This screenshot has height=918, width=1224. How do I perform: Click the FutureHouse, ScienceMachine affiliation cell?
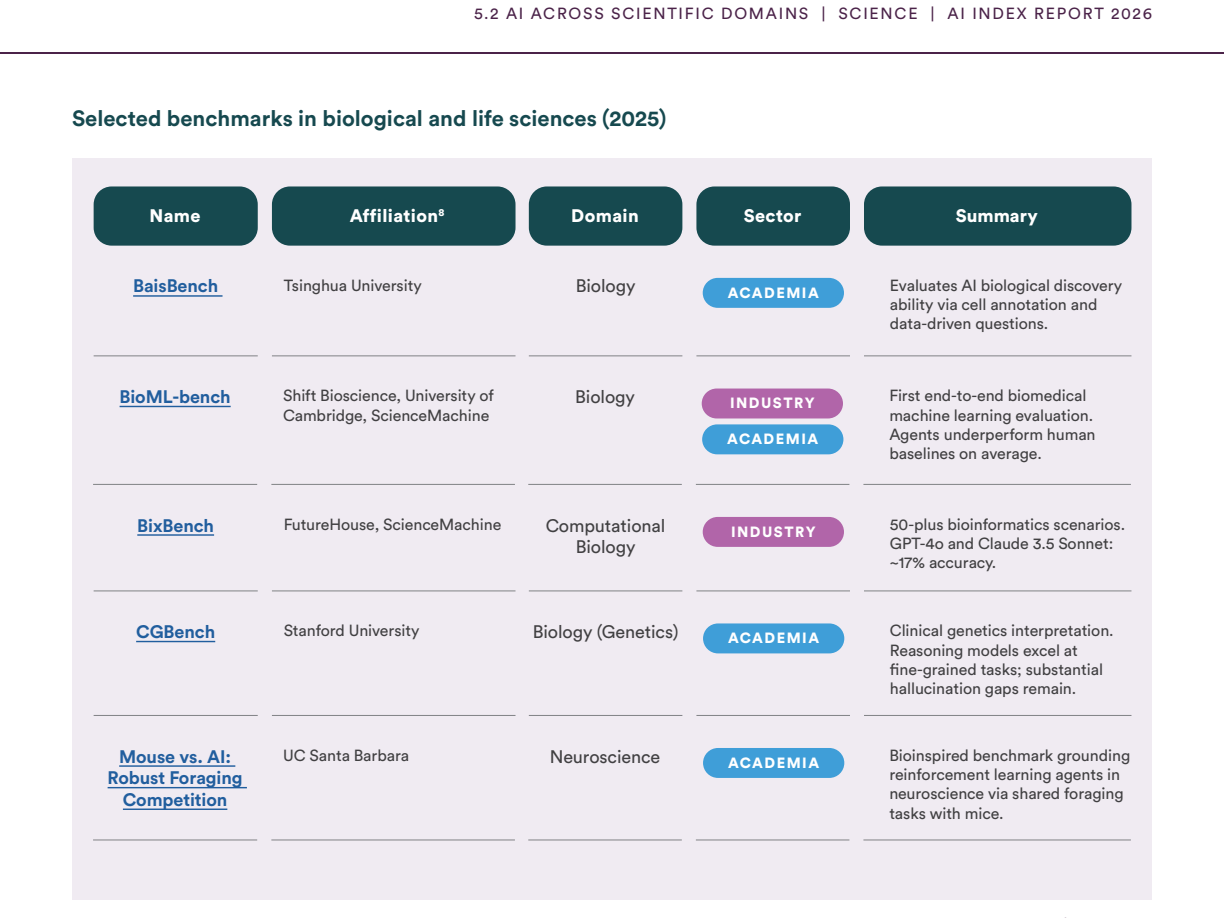pyautogui.click(x=392, y=525)
